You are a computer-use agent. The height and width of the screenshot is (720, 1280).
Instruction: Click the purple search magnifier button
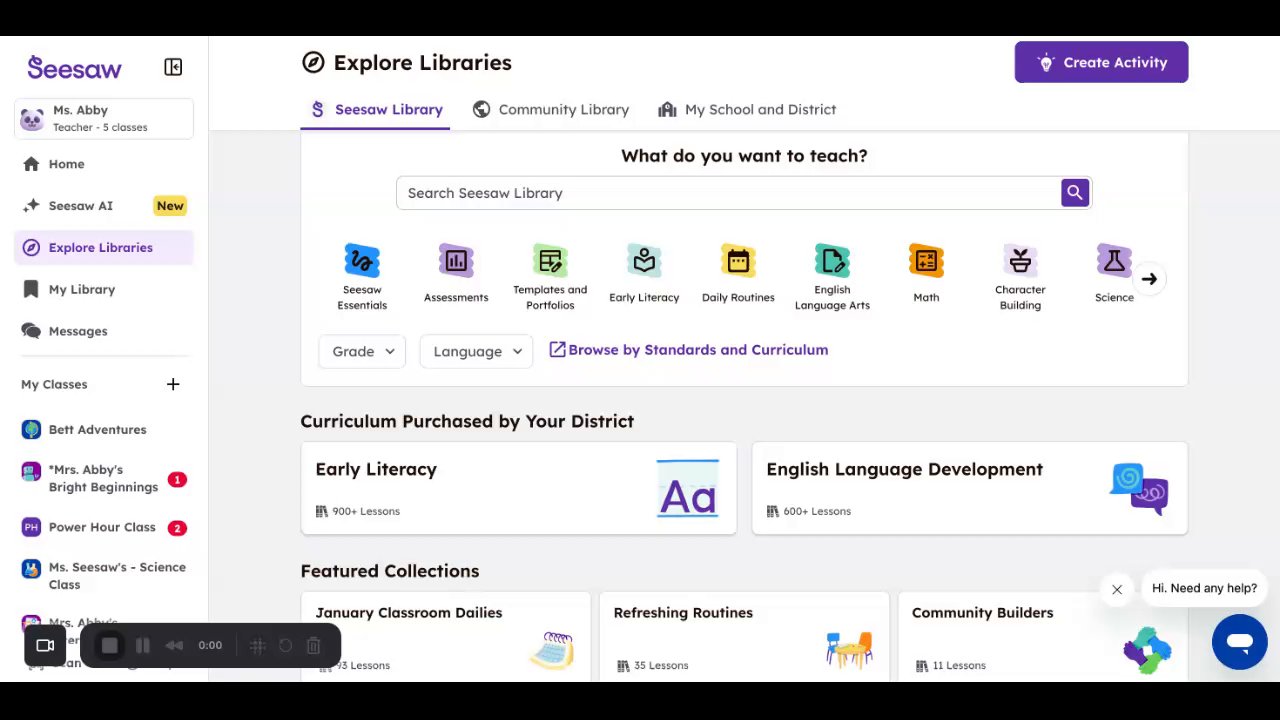(x=1075, y=193)
